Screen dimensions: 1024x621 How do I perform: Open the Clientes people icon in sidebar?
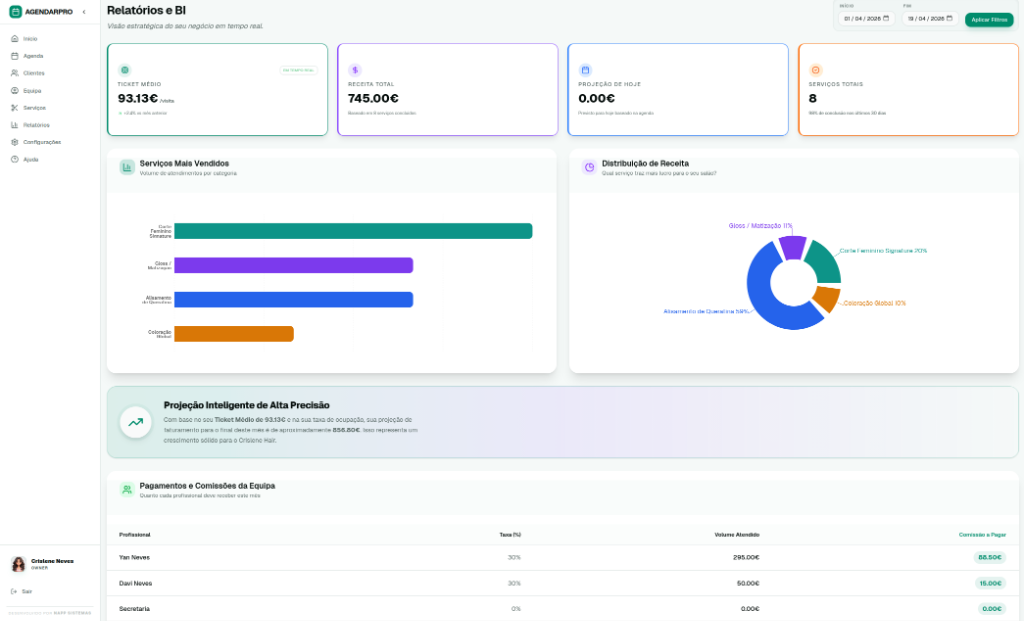[x=14, y=73]
